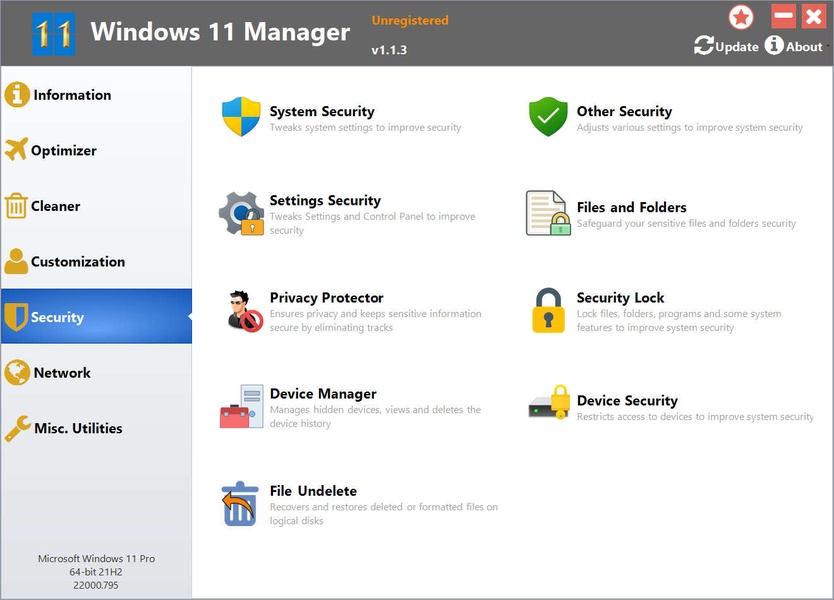Select Misc. Utilities in sidebar
834x600 pixels.
[78, 428]
